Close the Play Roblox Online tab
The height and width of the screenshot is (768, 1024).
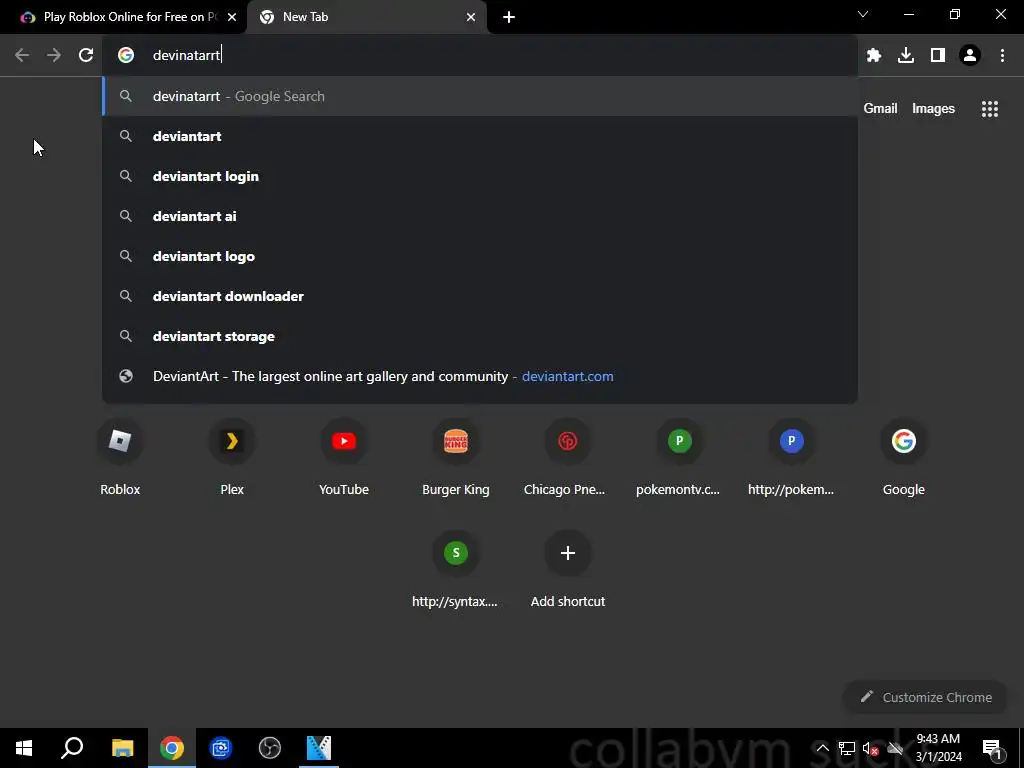pyautogui.click(x=232, y=17)
